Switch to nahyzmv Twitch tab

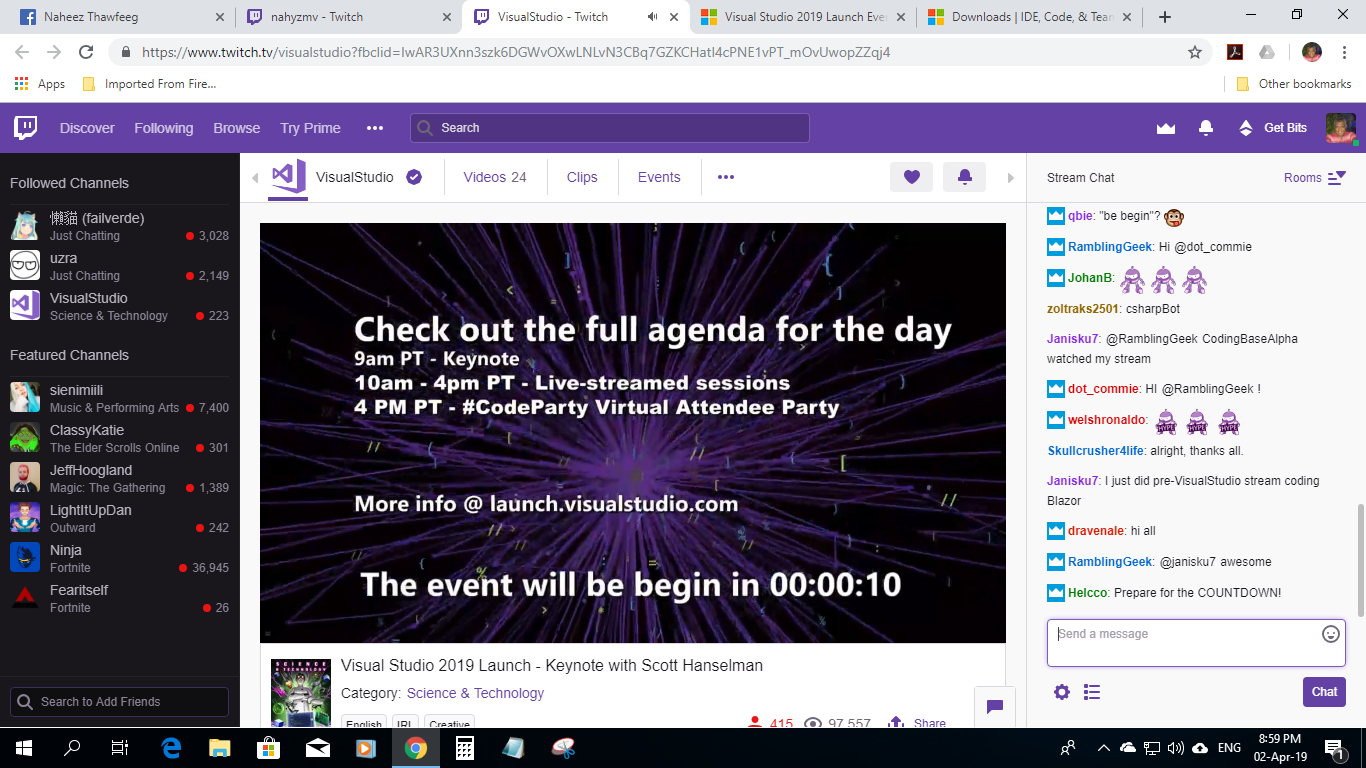346,17
